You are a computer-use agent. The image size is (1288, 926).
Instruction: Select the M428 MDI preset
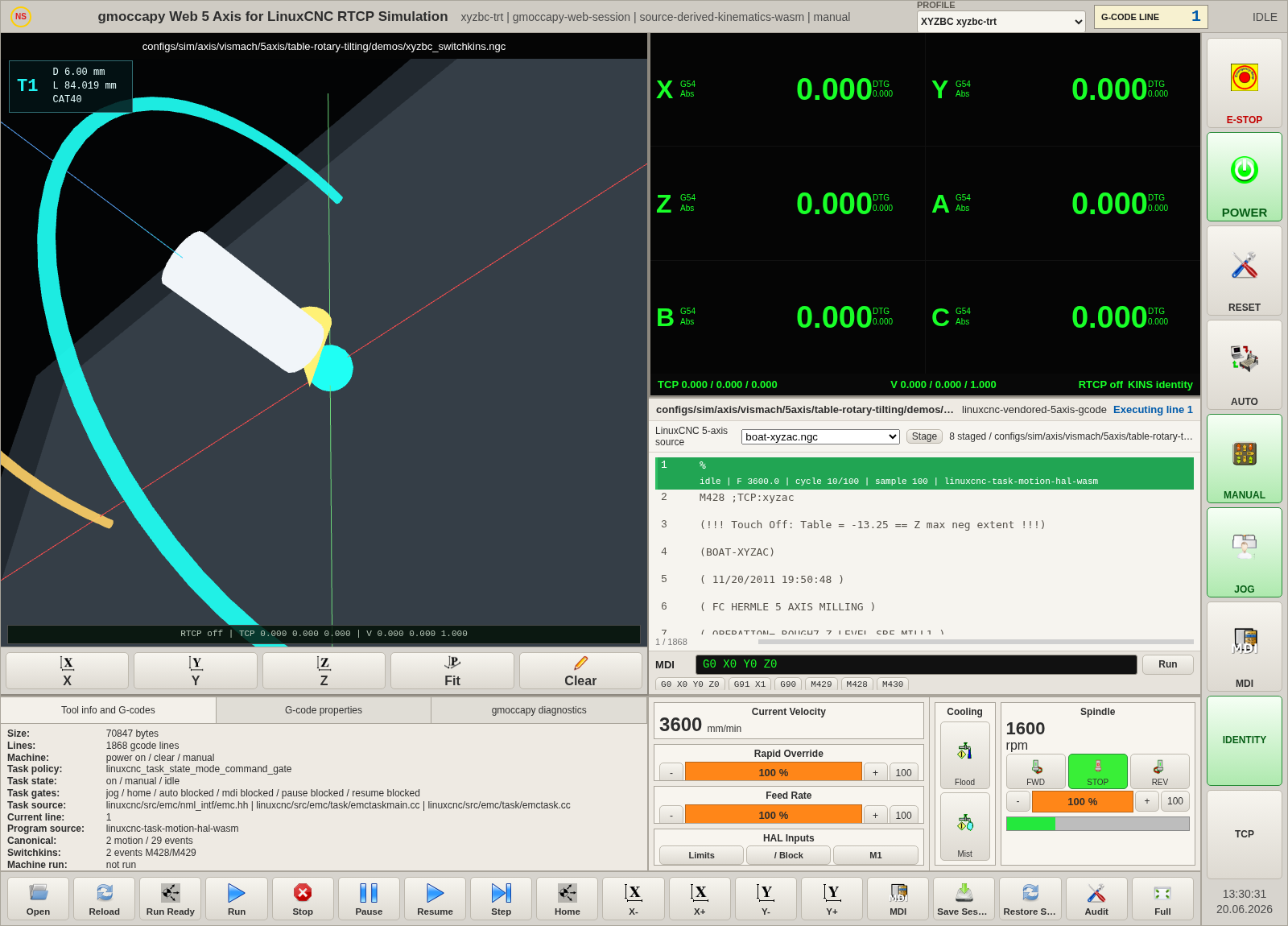pos(857,684)
